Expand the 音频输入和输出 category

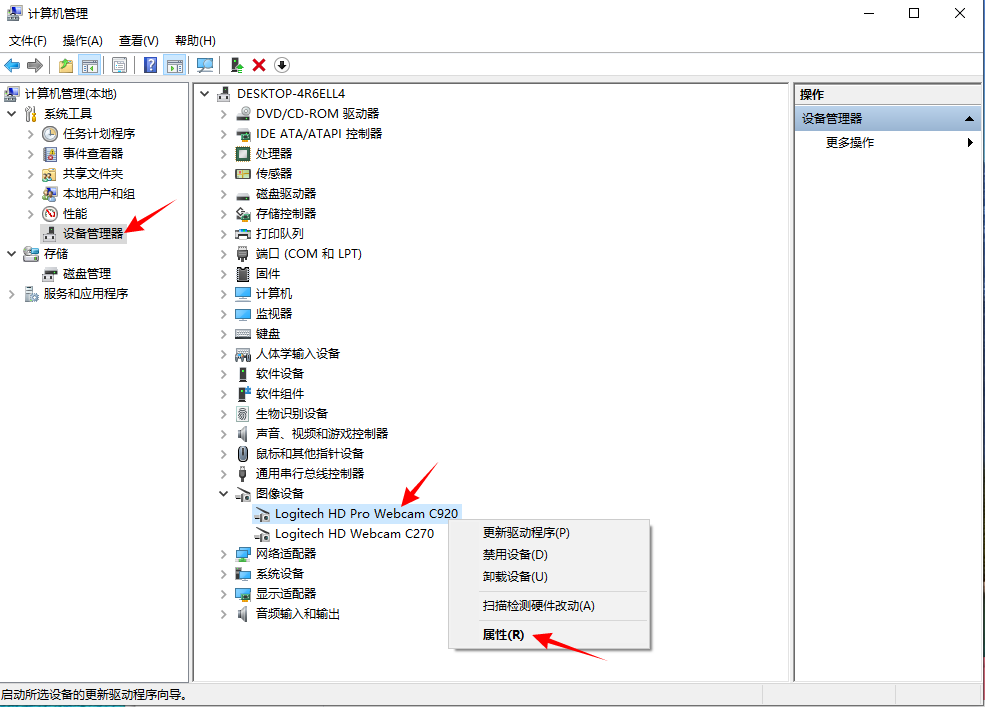coord(224,614)
